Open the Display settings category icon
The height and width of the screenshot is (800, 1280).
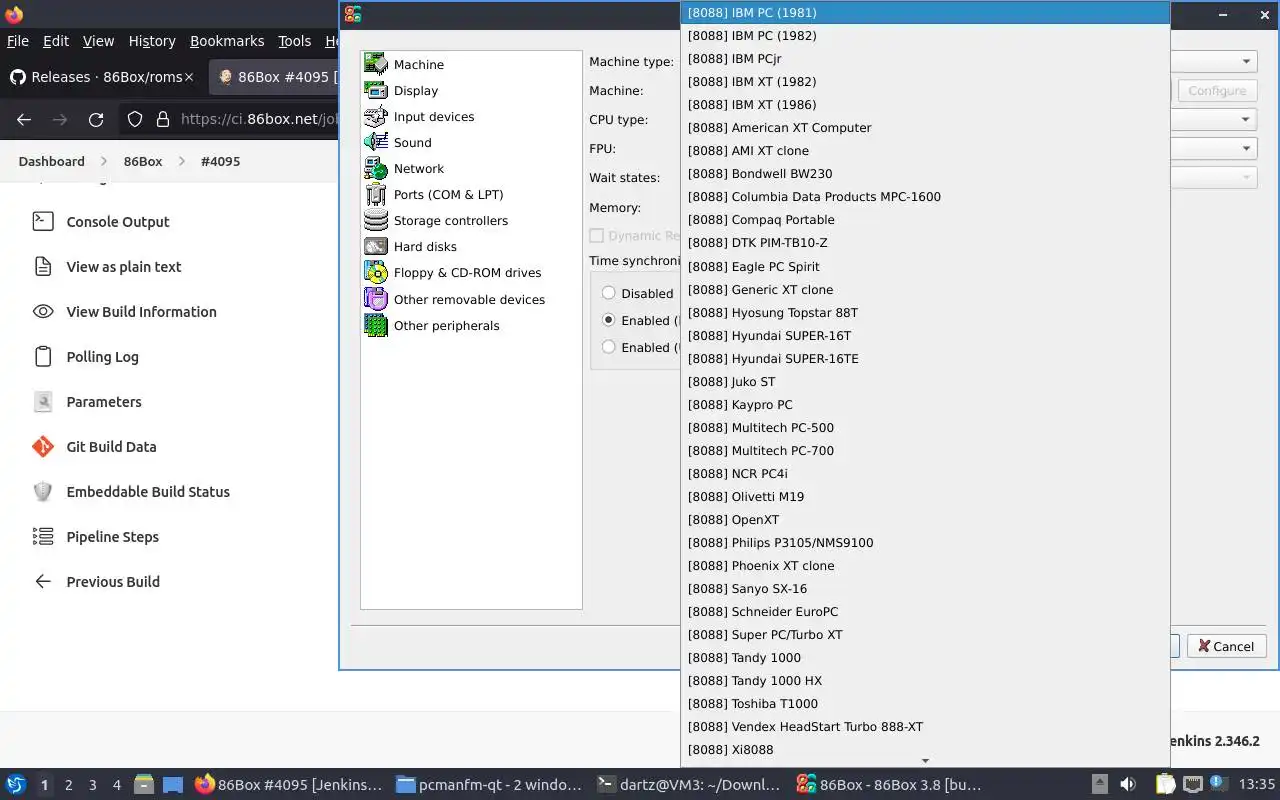click(376, 90)
